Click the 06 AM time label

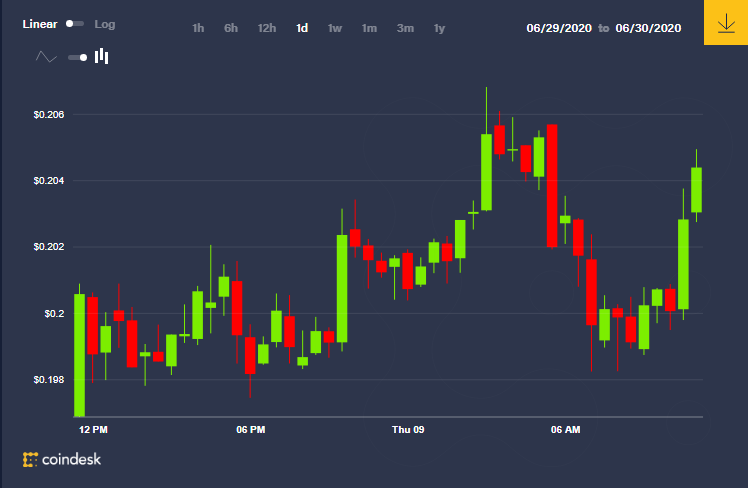[565, 430]
